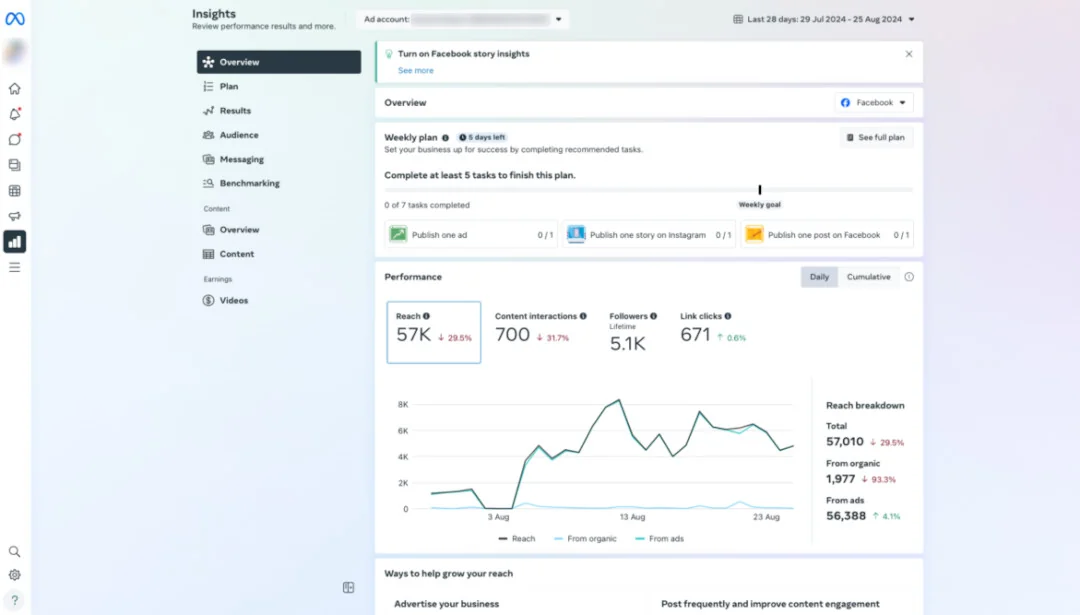Viewport: 1080px width, 615px height.
Task: Open Publish one post on Facebook task
Action: (827, 235)
